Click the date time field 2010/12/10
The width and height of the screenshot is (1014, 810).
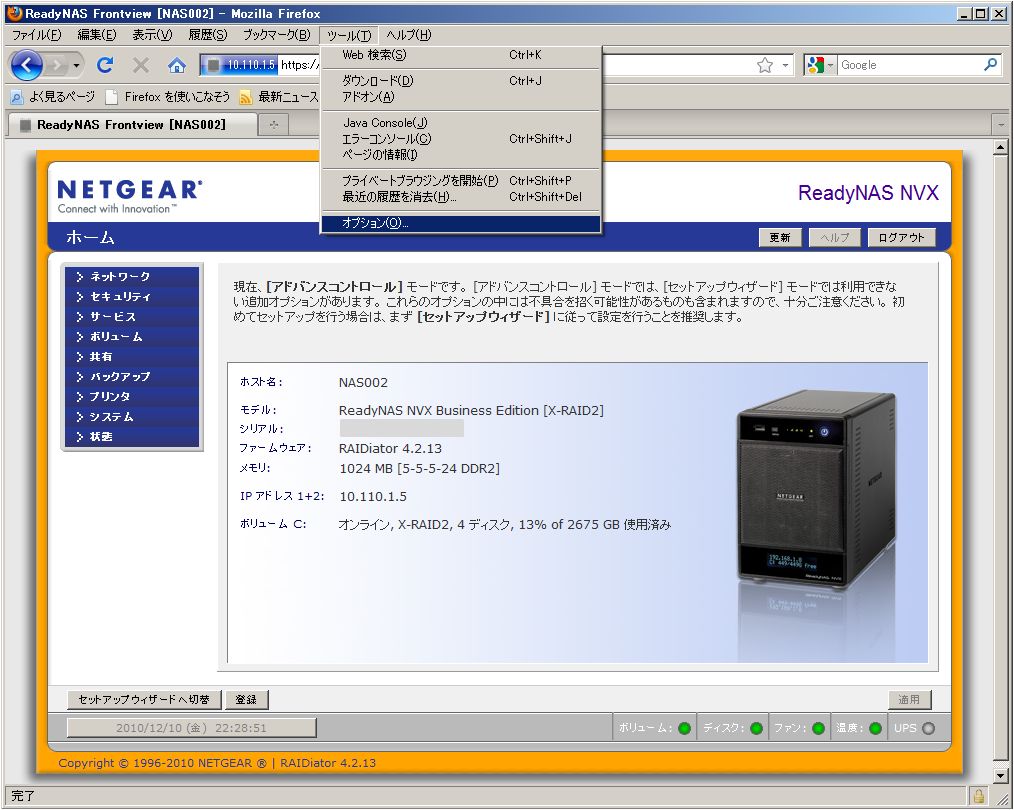pyautogui.click(x=191, y=728)
